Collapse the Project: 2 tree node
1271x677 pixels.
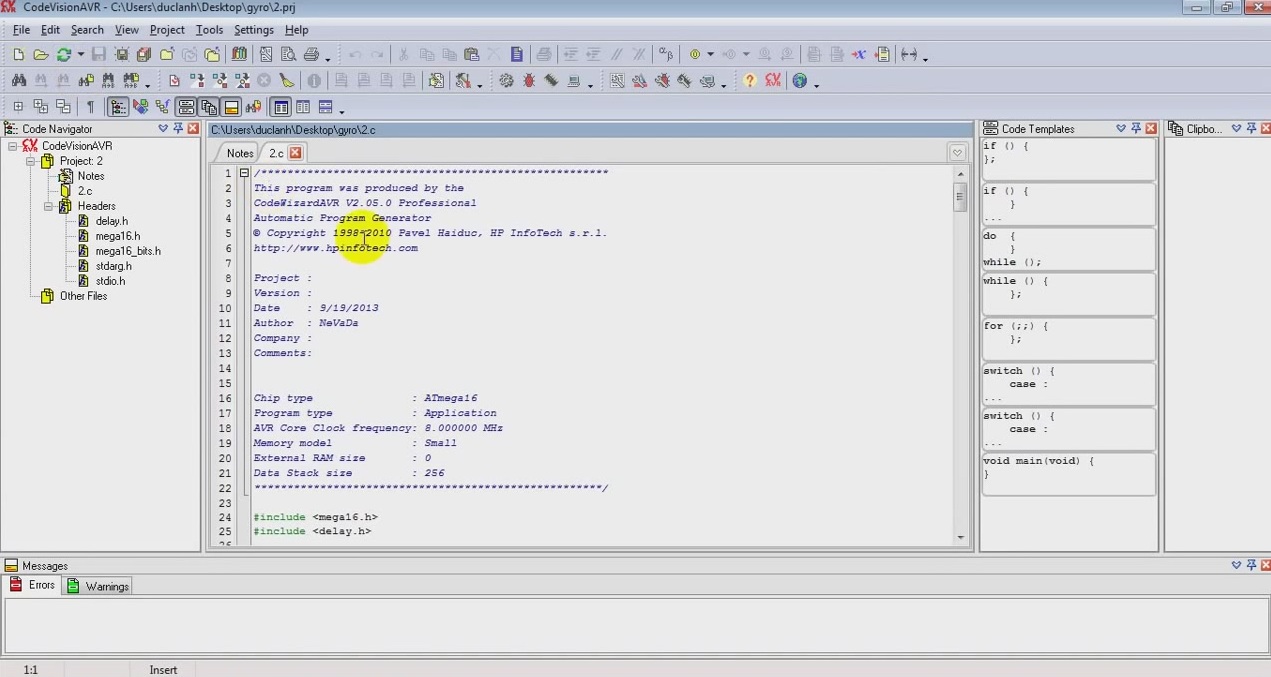point(30,161)
